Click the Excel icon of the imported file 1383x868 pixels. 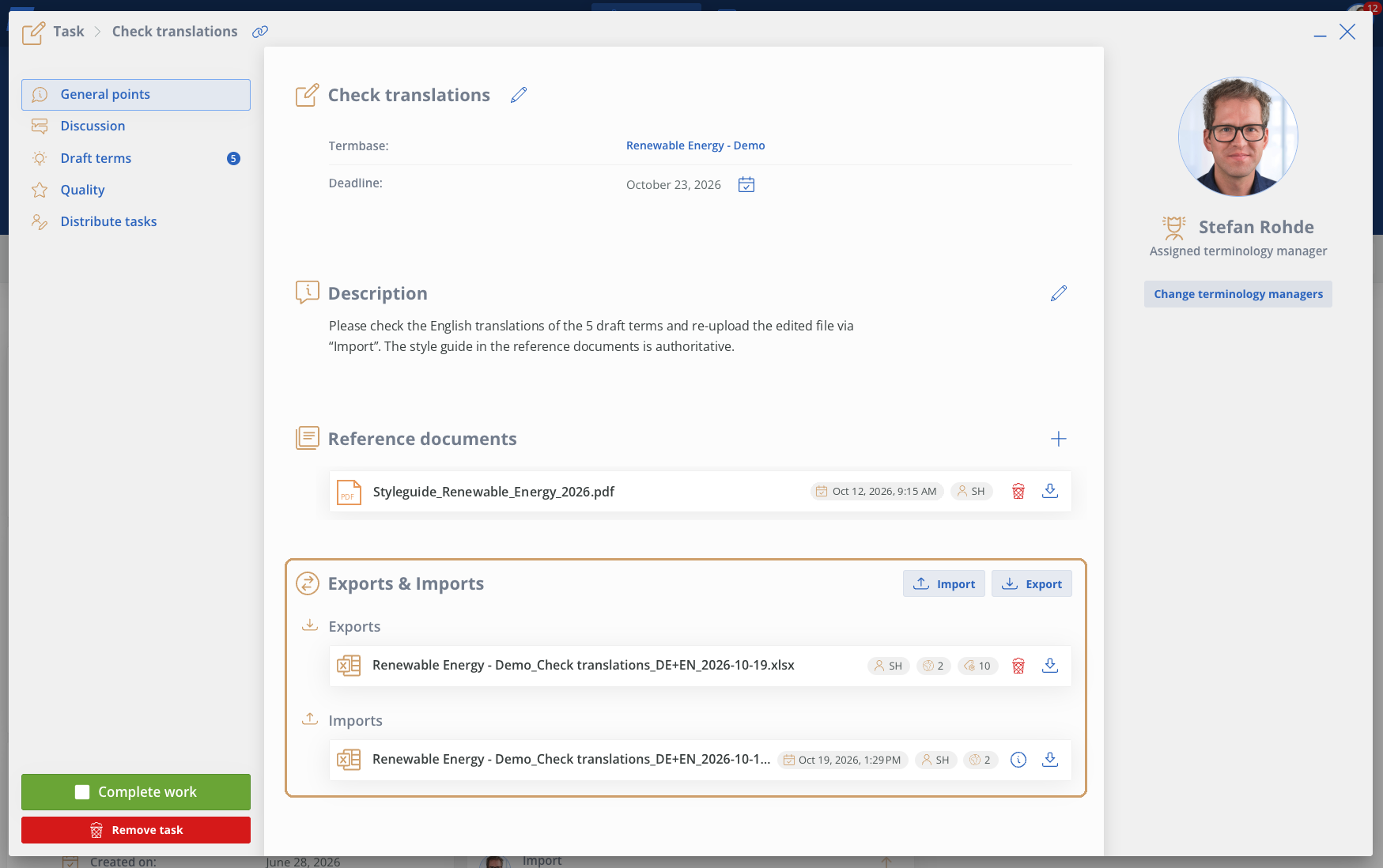[349, 760]
